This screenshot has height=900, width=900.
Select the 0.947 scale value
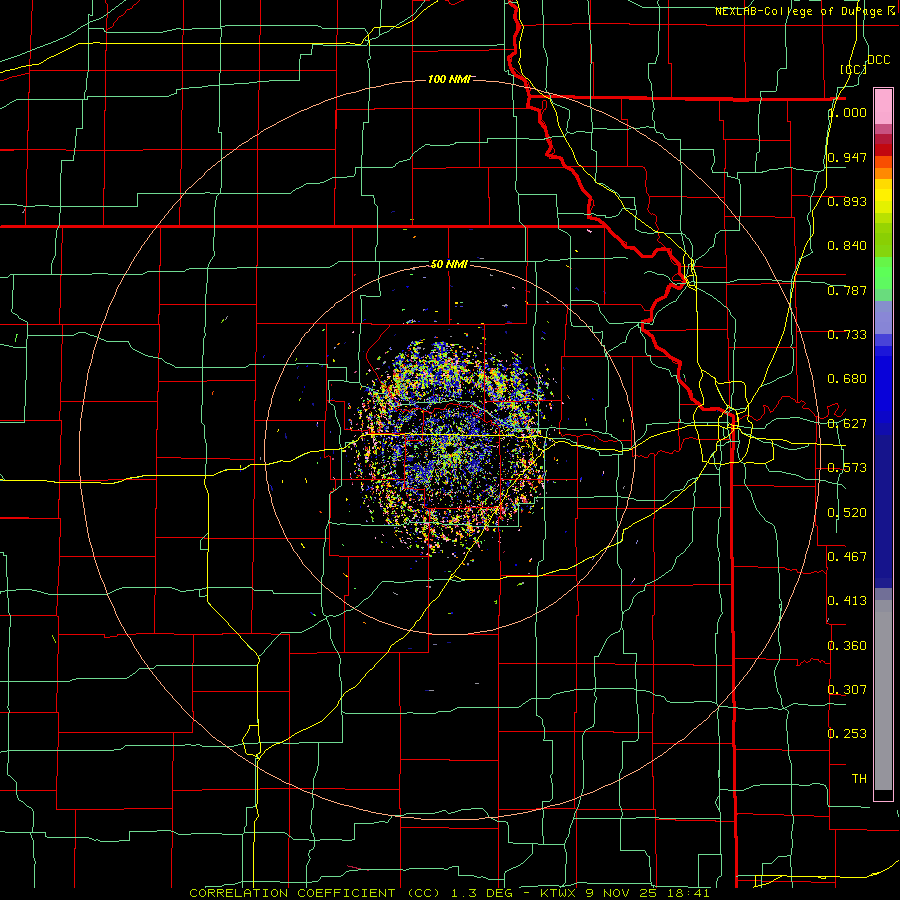847,157
